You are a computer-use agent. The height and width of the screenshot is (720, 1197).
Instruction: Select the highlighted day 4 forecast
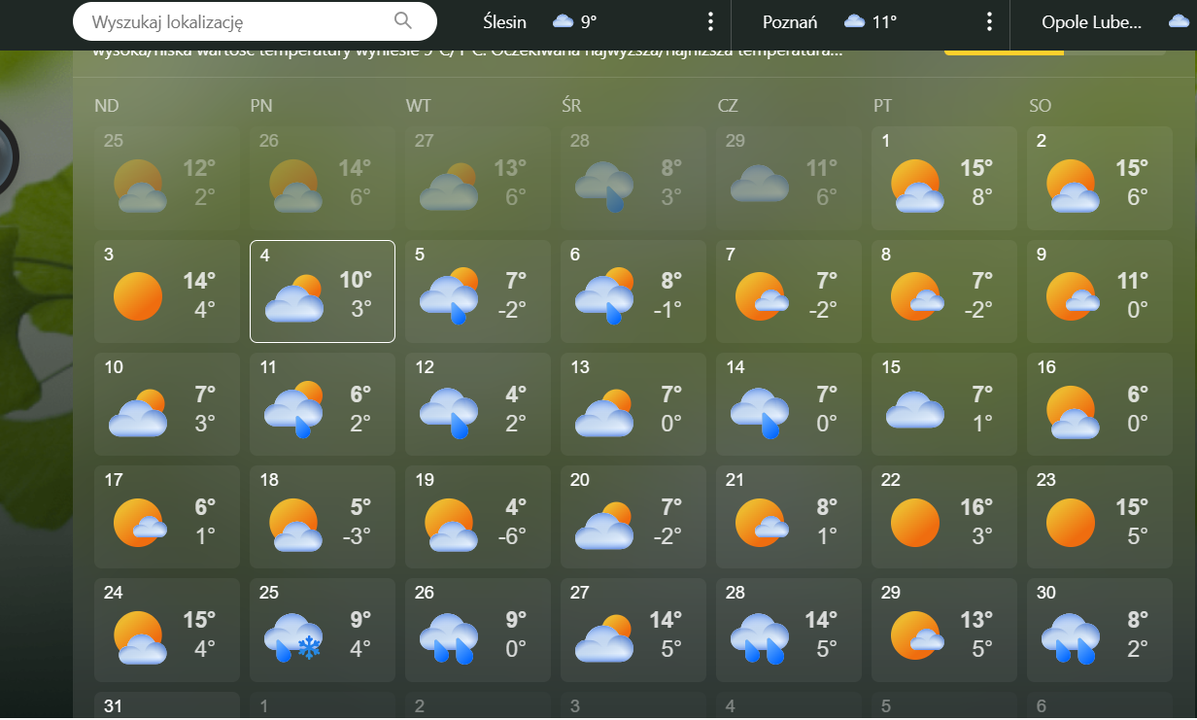coord(322,291)
